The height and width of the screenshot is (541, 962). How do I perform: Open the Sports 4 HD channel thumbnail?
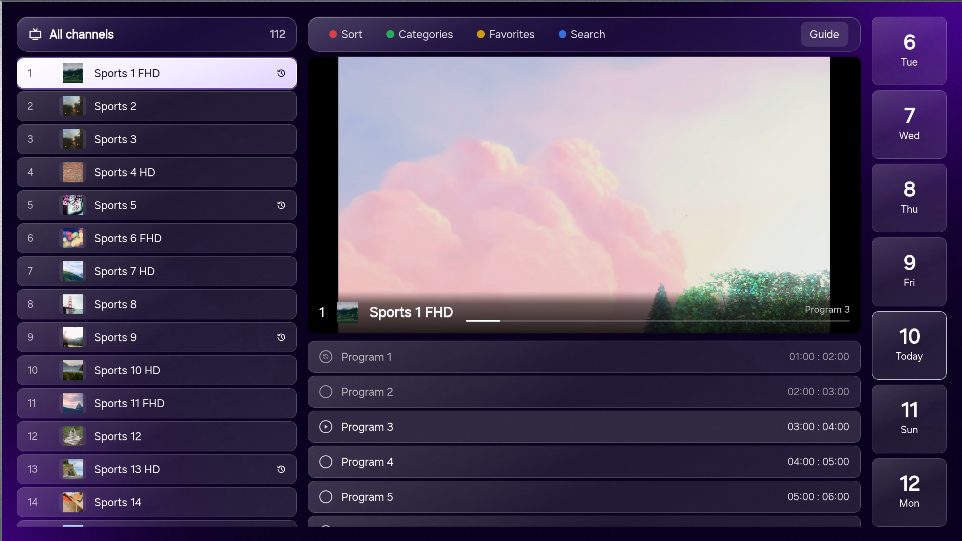72,172
